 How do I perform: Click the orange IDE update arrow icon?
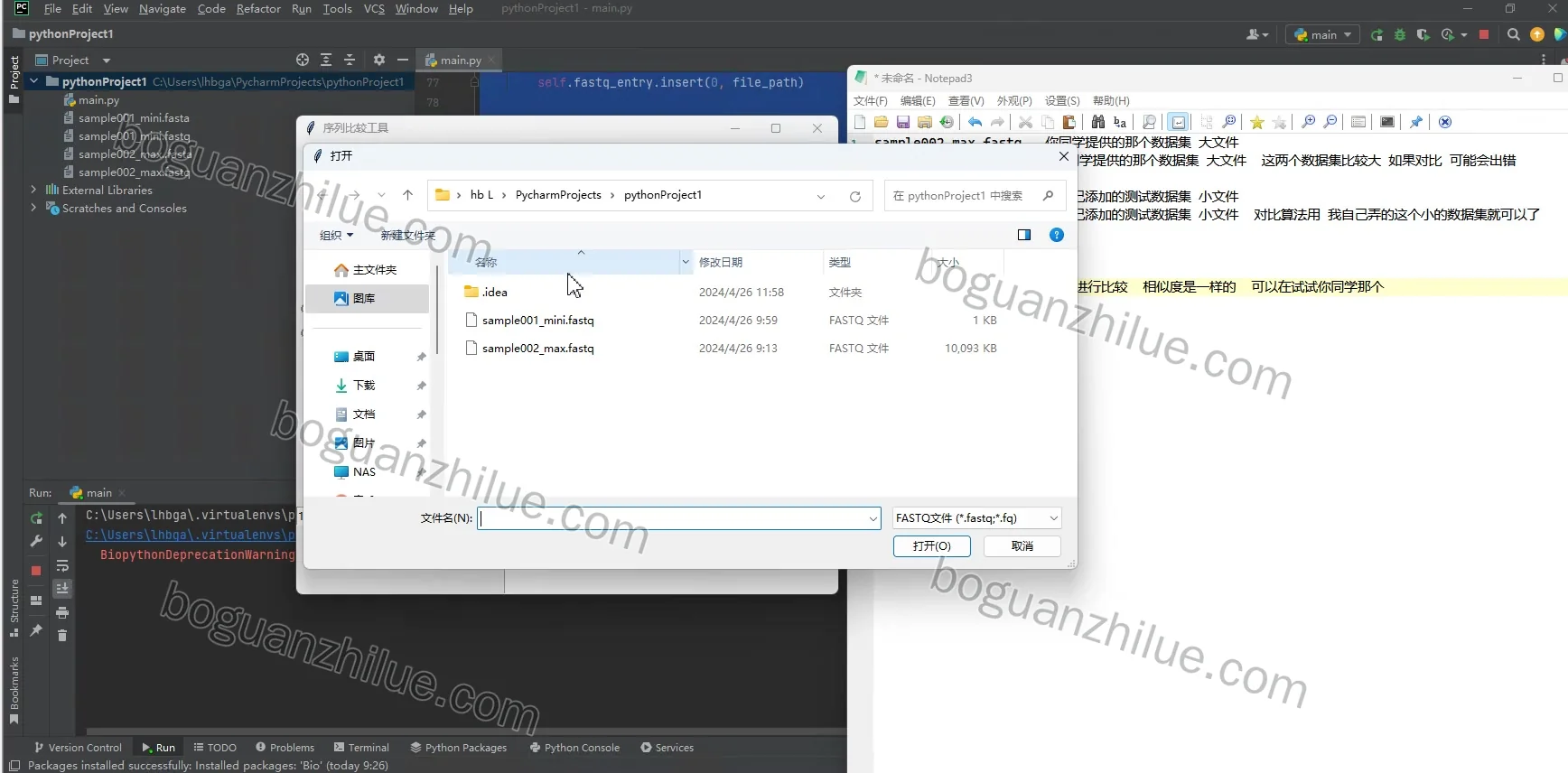tap(1536, 35)
